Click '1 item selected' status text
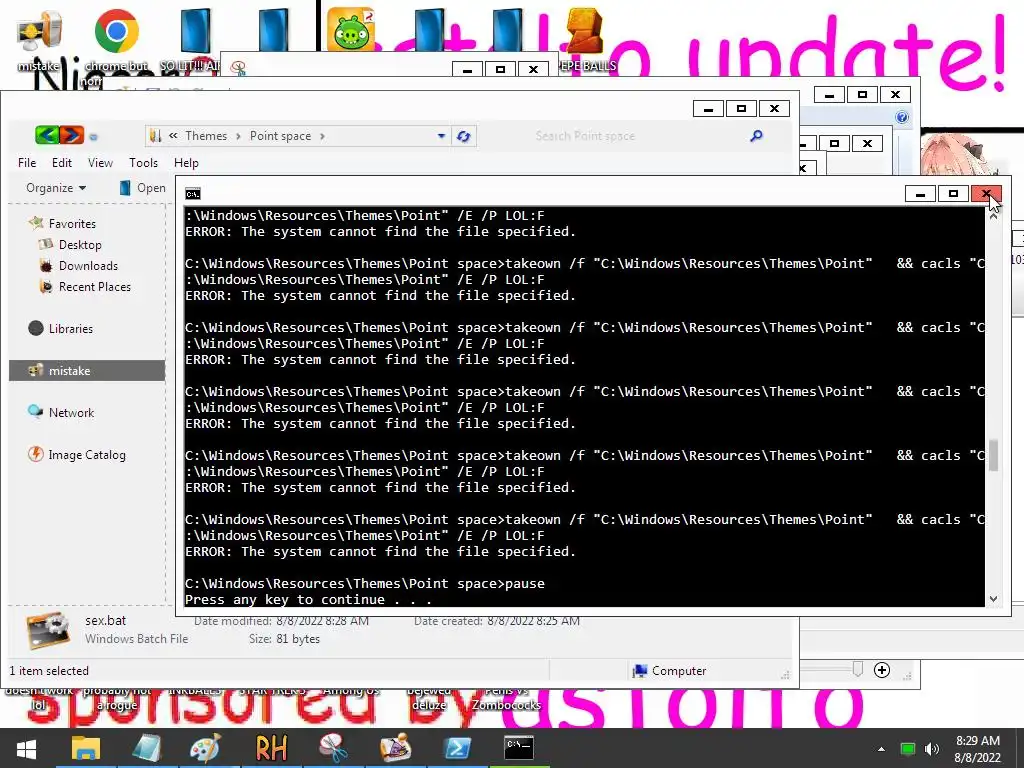Viewport: 1024px width, 768px height. [49, 671]
